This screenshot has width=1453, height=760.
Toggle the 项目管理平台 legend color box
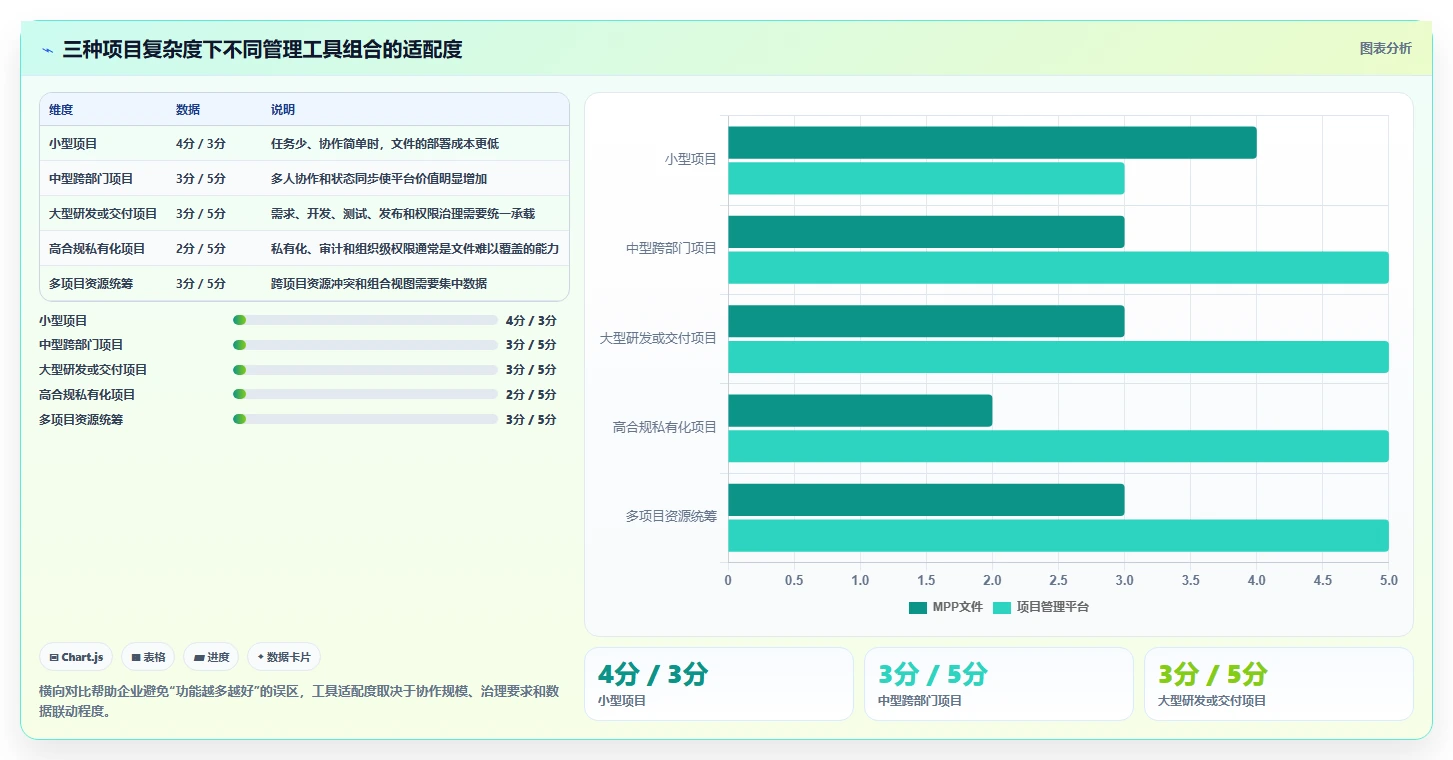(x=1002, y=607)
